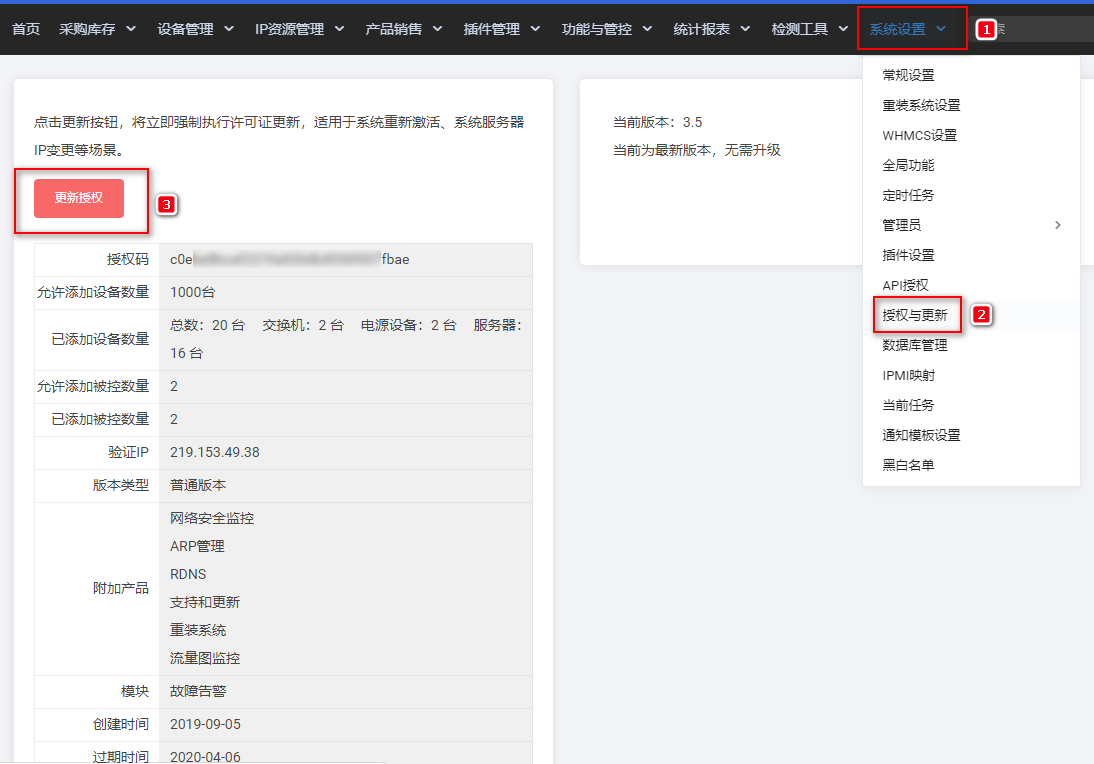
Task: Click the search field in the top bar
Action: tap(1040, 29)
